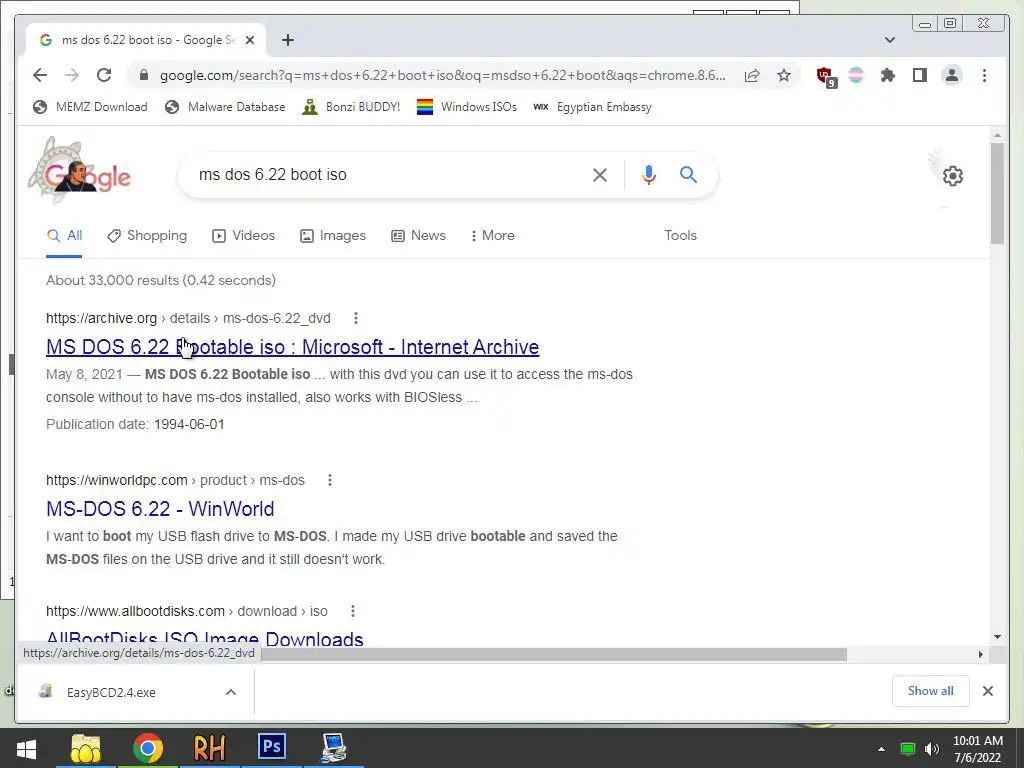Click the share page icon in address bar
This screenshot has width=1024, height=768.
752,75
